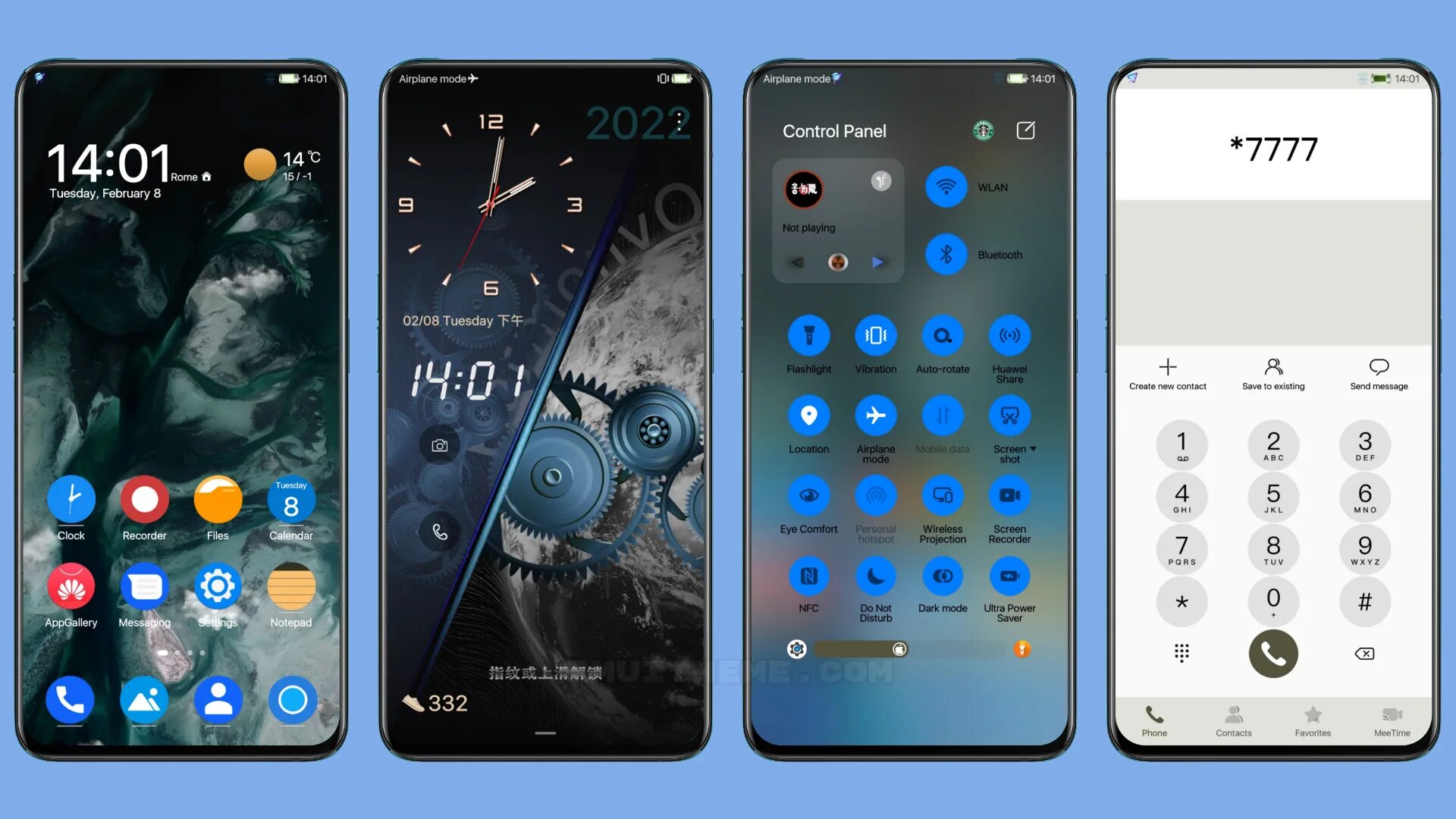Screen dimensions: 1456x819
Task: Open Huawei Share quick tile
Action: point(1010,336)
